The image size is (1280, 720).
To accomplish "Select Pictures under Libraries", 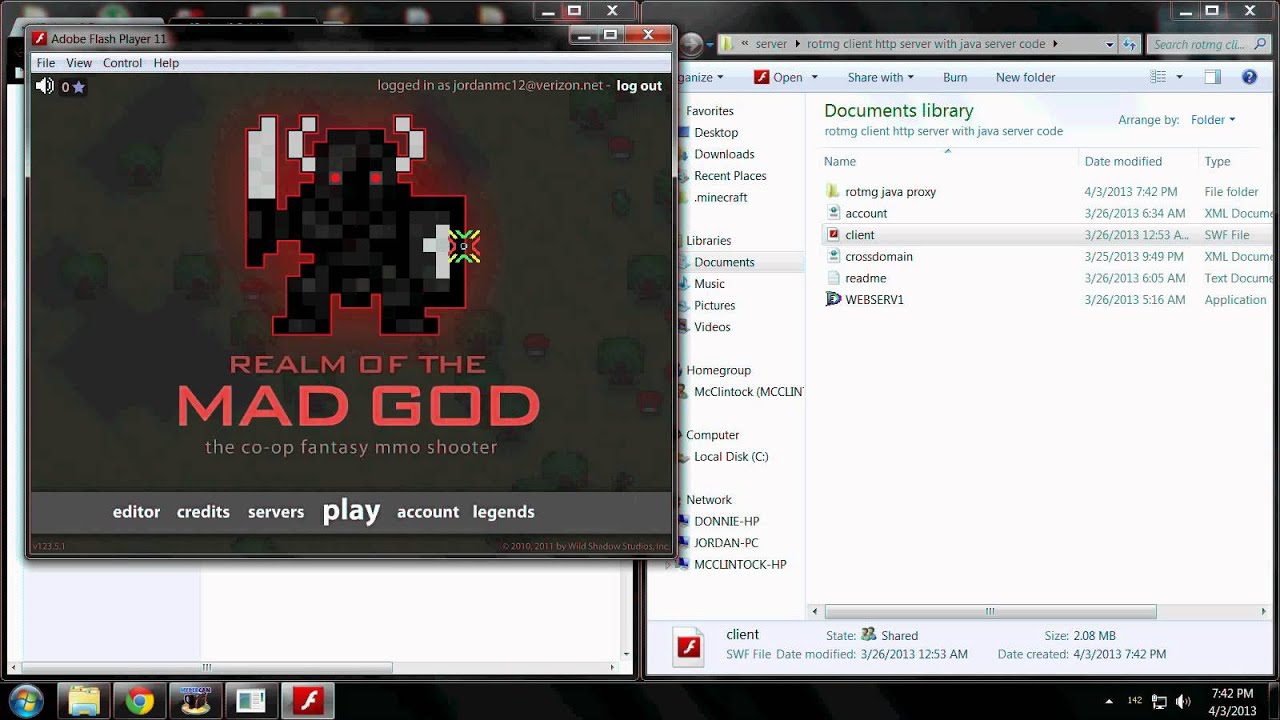I will click(x=714, y=305).
